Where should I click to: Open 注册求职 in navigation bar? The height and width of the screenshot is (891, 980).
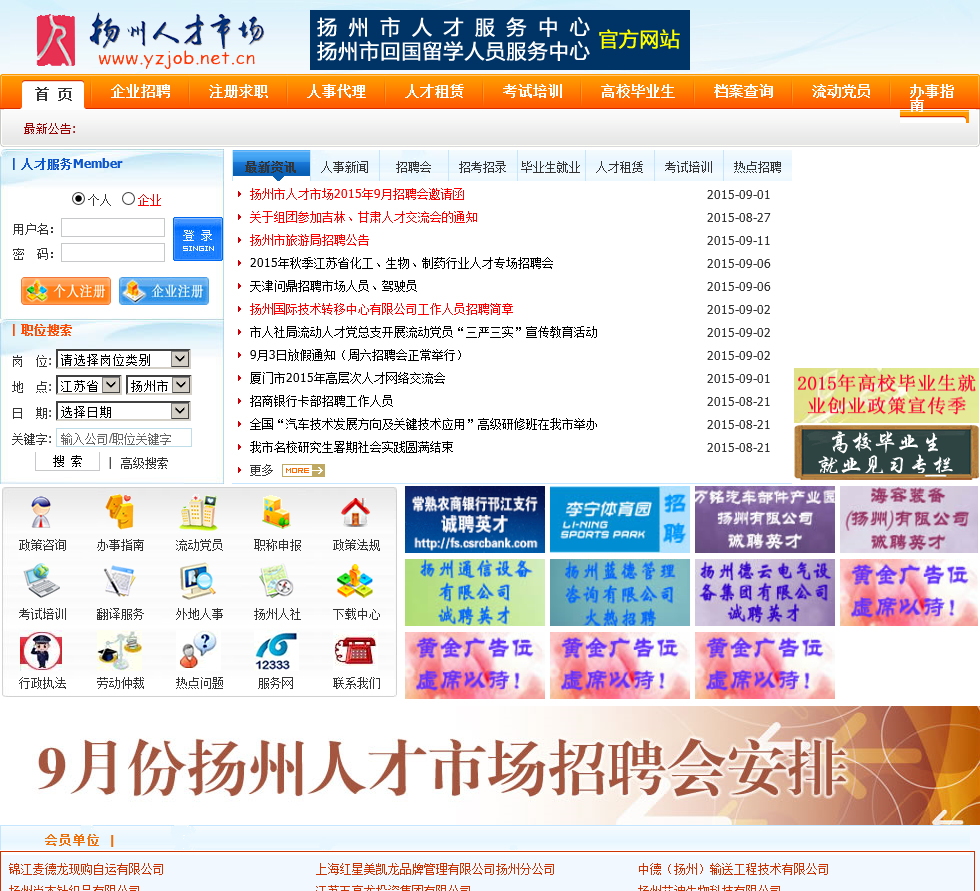(238, 92)
